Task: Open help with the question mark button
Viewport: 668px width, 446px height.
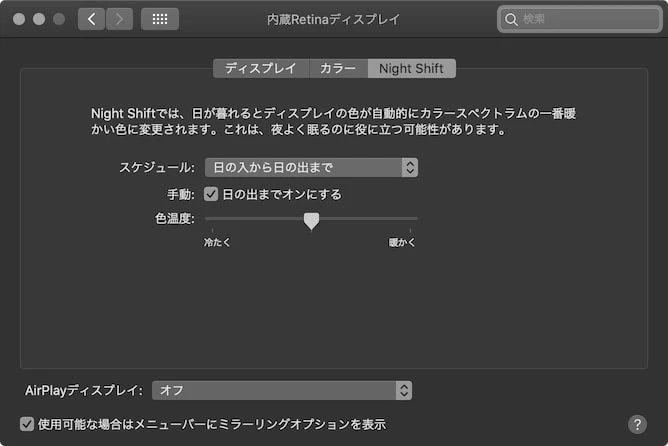Action: click(637, 424)
